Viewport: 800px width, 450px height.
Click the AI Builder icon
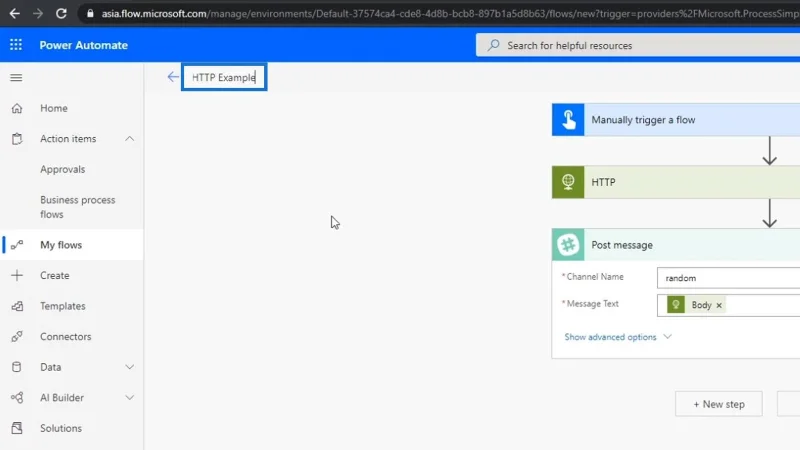click(17, 397)
